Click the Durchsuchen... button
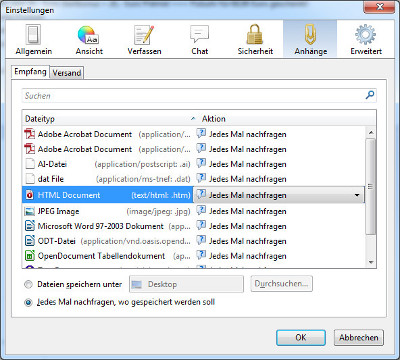400x360 pixels. (281, 284)
